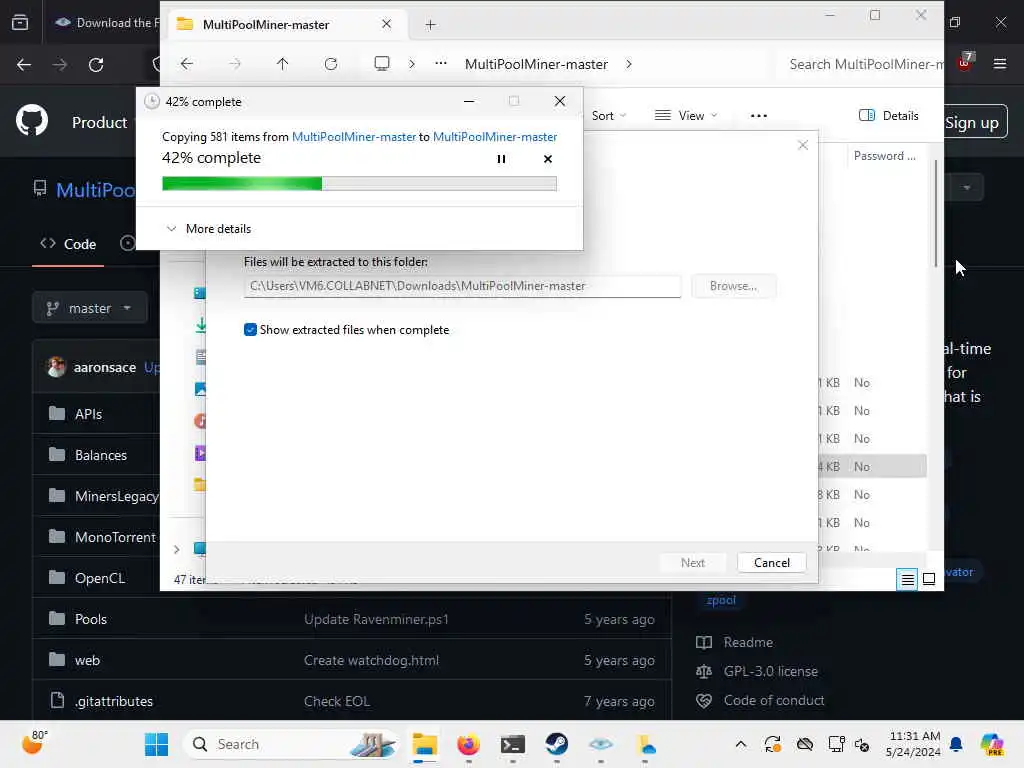The image size is (1024, 768).
Task: Open the Sort dropdown in Explorer
Action: pos(609,116)
